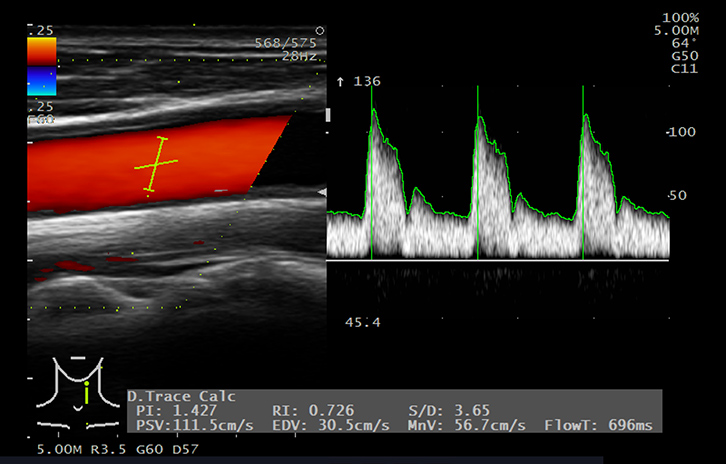The width and height of the screenshot is (726, 464).
Task: Select the third systolic peak marker line
Action: click(583, 170)
